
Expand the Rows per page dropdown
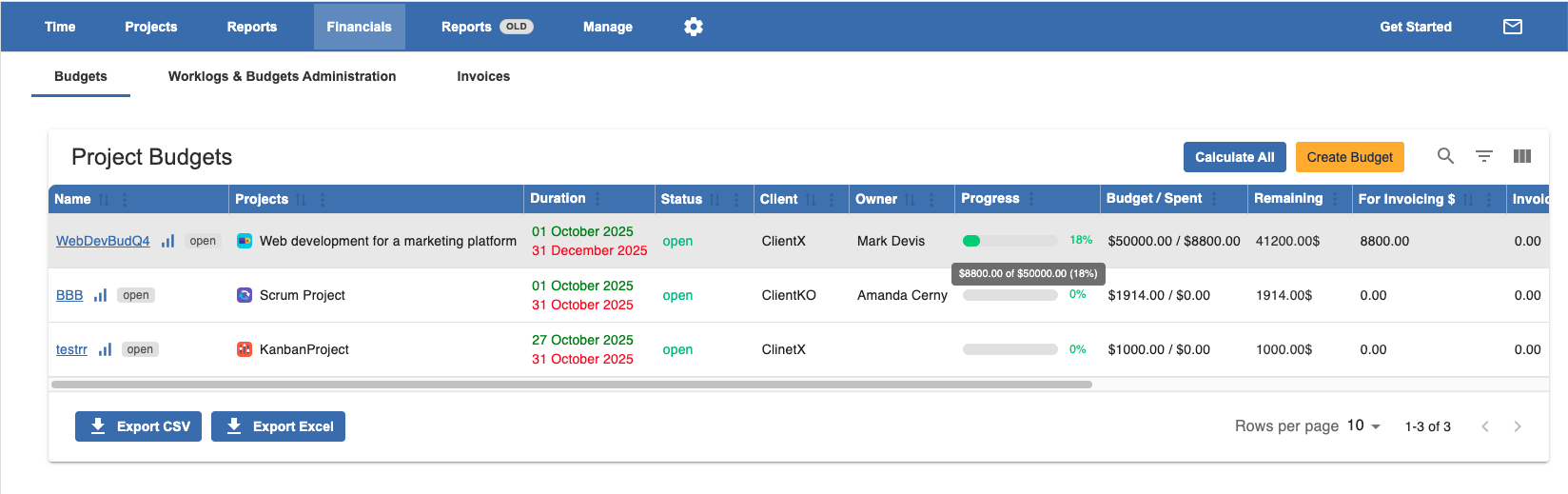(1364, 425)
